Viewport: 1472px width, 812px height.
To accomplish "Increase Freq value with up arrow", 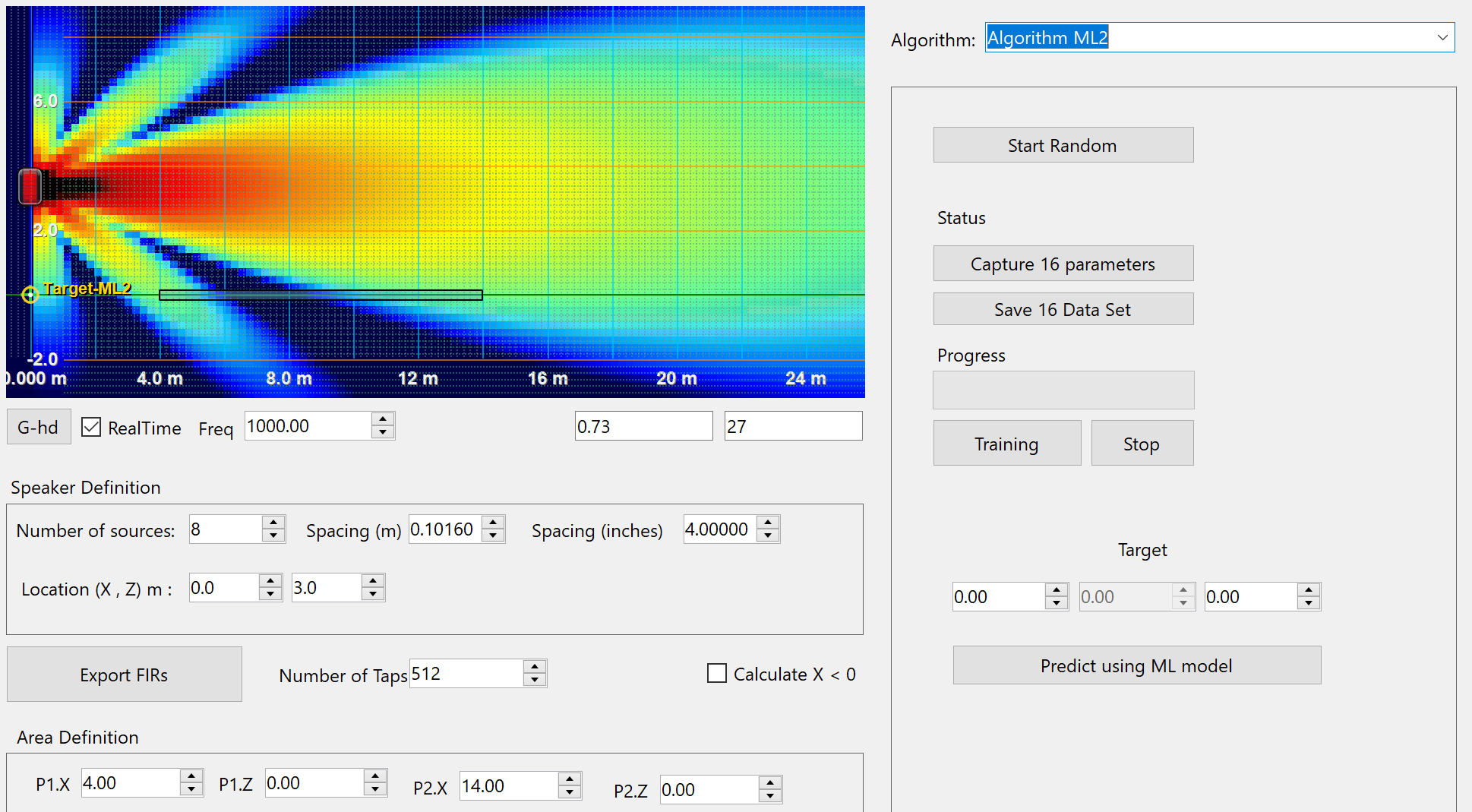I will (x=383, y=419).
